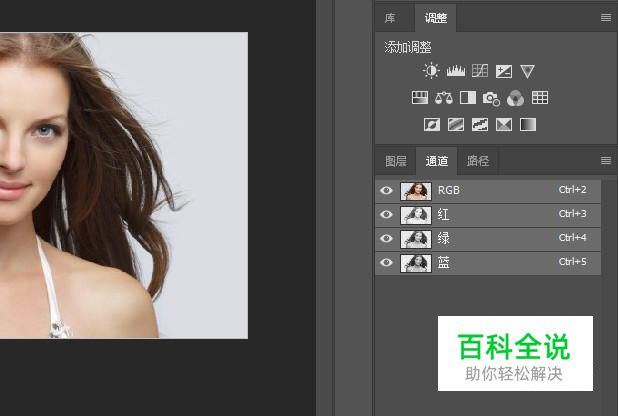Screen dimensions: 618x416
Task: Add Hue/Saturation adjustment
Action: pyautogui.click(x=420, y=98)
